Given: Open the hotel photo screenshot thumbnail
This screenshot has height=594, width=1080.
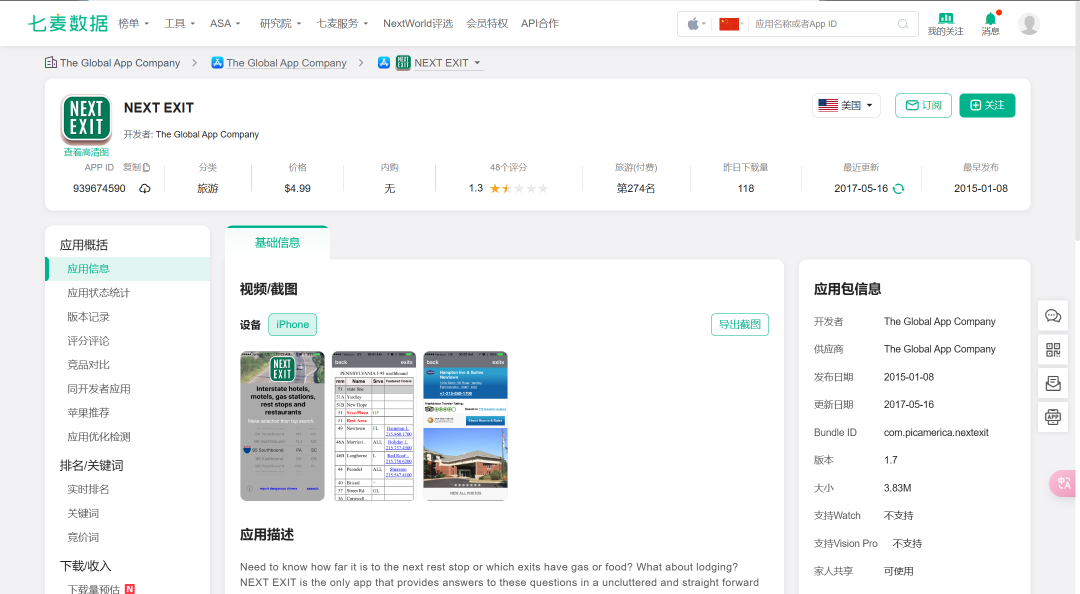Looking at the screenshot, I should pyautogui.click(x=466, y=426).
